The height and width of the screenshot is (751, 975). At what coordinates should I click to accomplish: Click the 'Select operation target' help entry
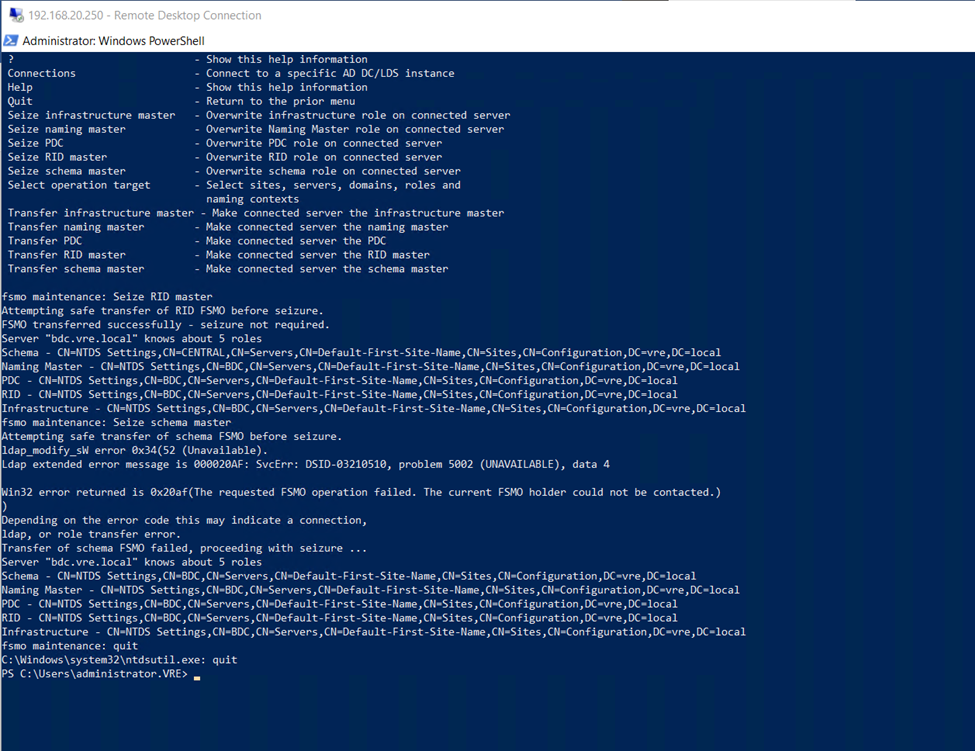[79, 185]
